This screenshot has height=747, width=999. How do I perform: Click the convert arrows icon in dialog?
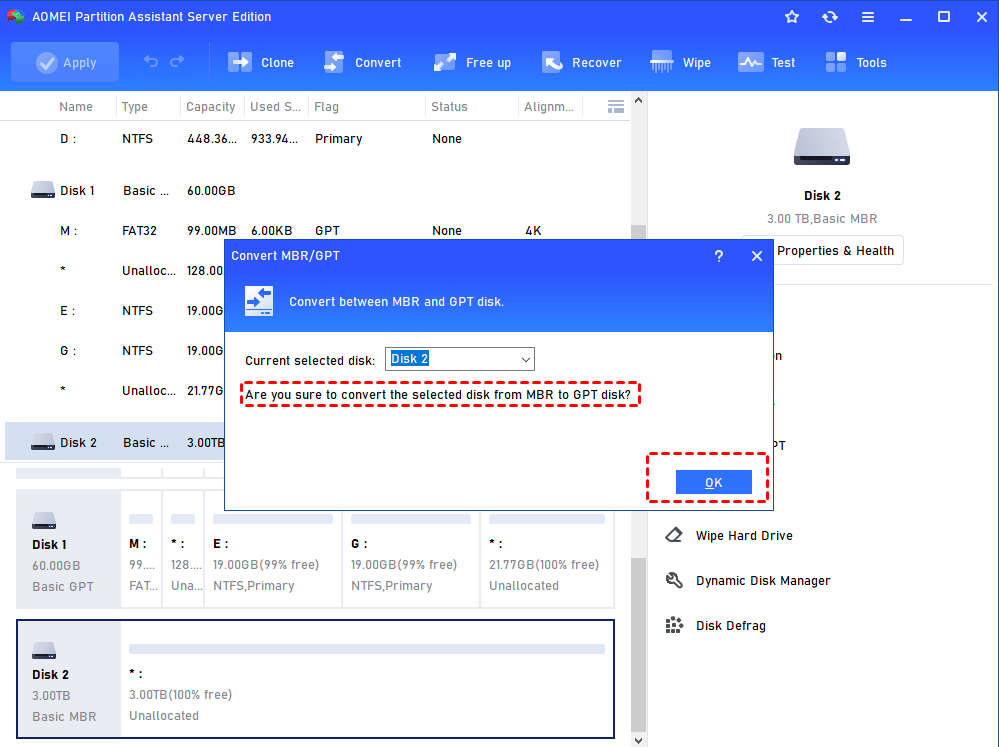[259, 301]
